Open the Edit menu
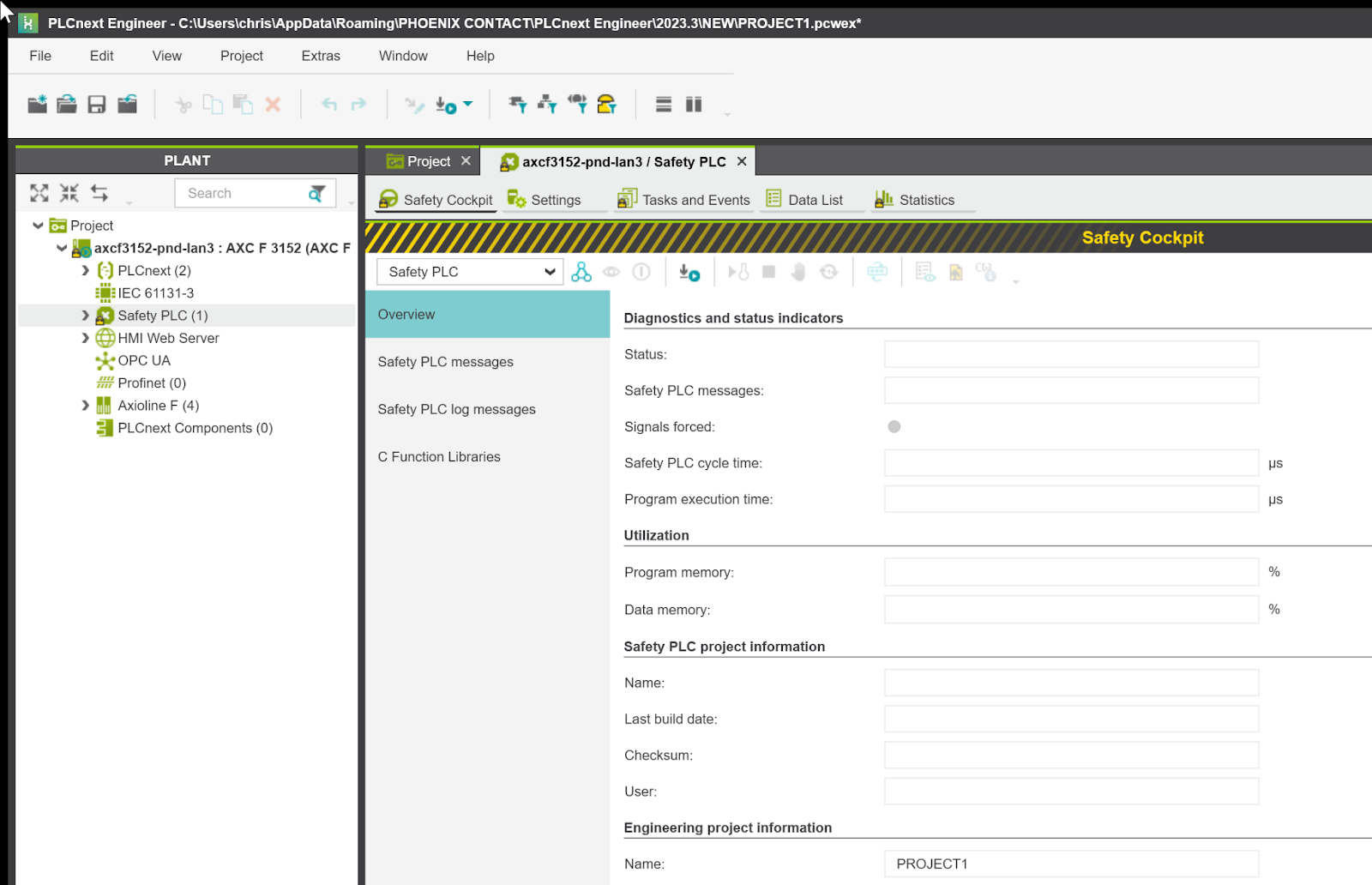 [x=101, y=56]
